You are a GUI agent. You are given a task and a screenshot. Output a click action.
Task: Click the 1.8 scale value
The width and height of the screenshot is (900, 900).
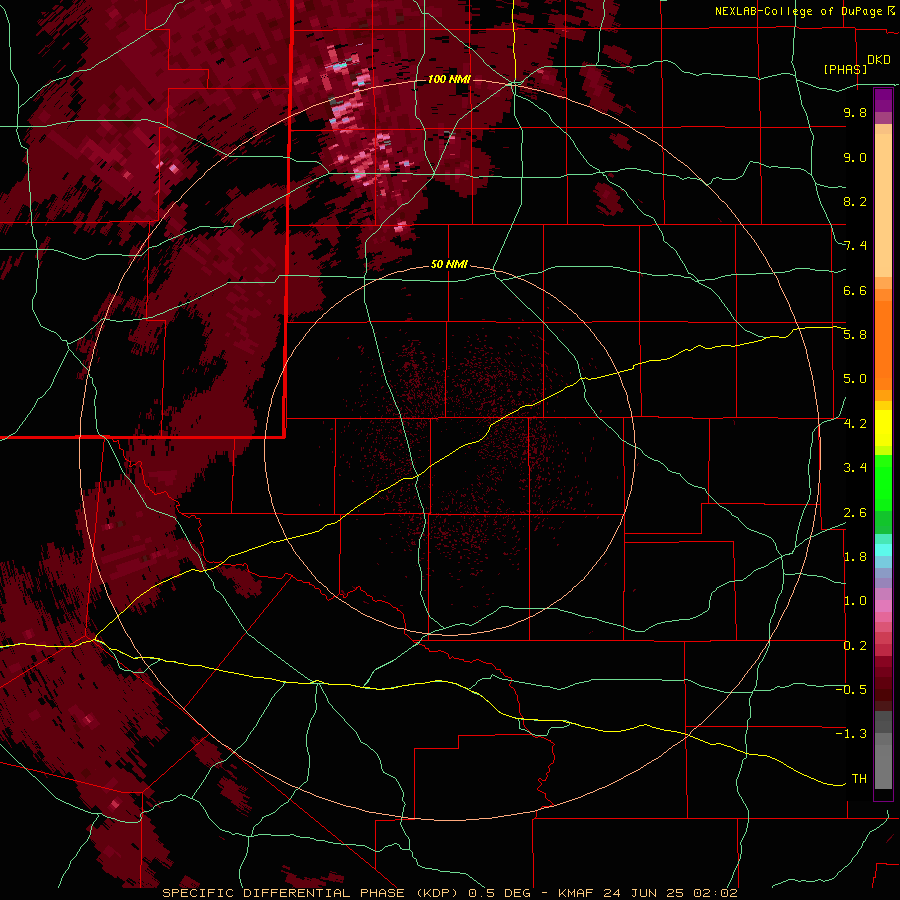point(855,557)
